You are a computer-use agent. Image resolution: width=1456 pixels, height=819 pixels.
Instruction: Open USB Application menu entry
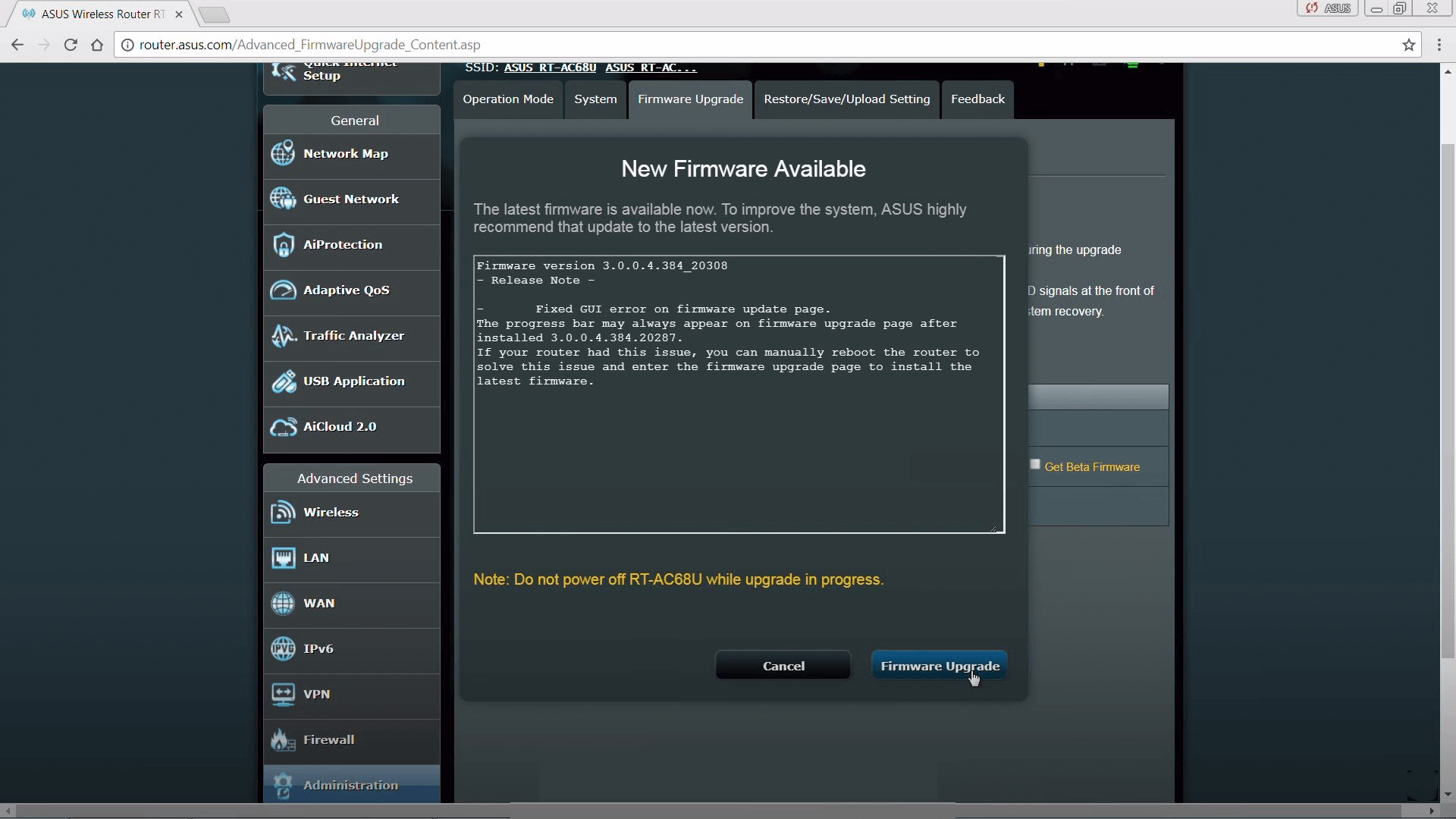click(x=352, y=381)
